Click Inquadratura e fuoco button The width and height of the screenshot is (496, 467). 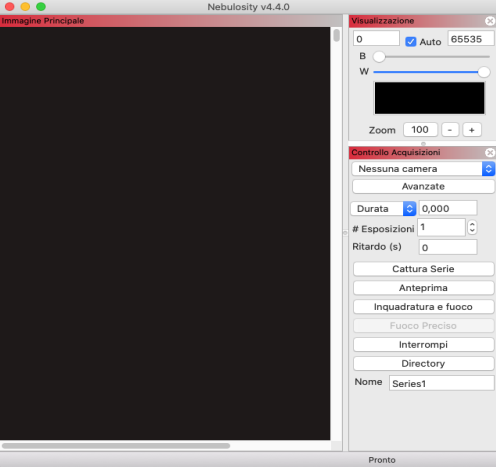pyautogui.click(x=423, y=307)
